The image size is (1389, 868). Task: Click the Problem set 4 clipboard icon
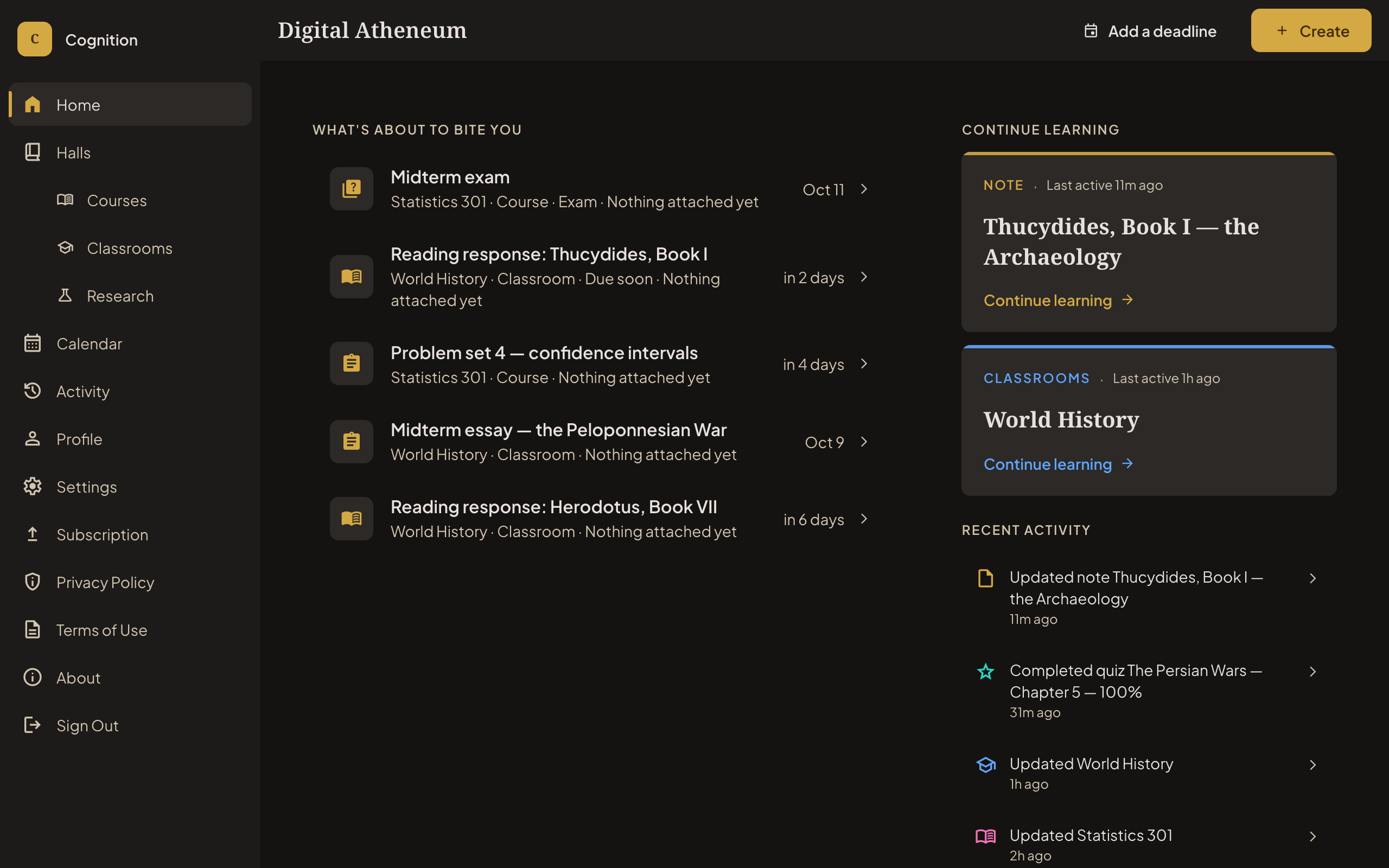pos(351,363)
